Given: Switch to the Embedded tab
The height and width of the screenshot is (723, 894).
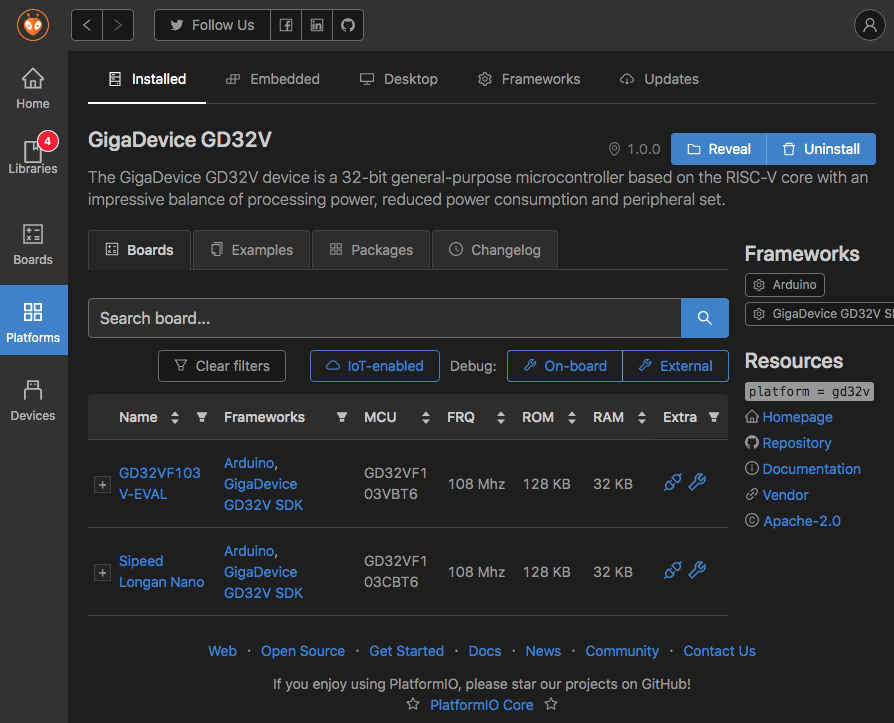Looking at the screenshot, I should (x=272, y=78).
